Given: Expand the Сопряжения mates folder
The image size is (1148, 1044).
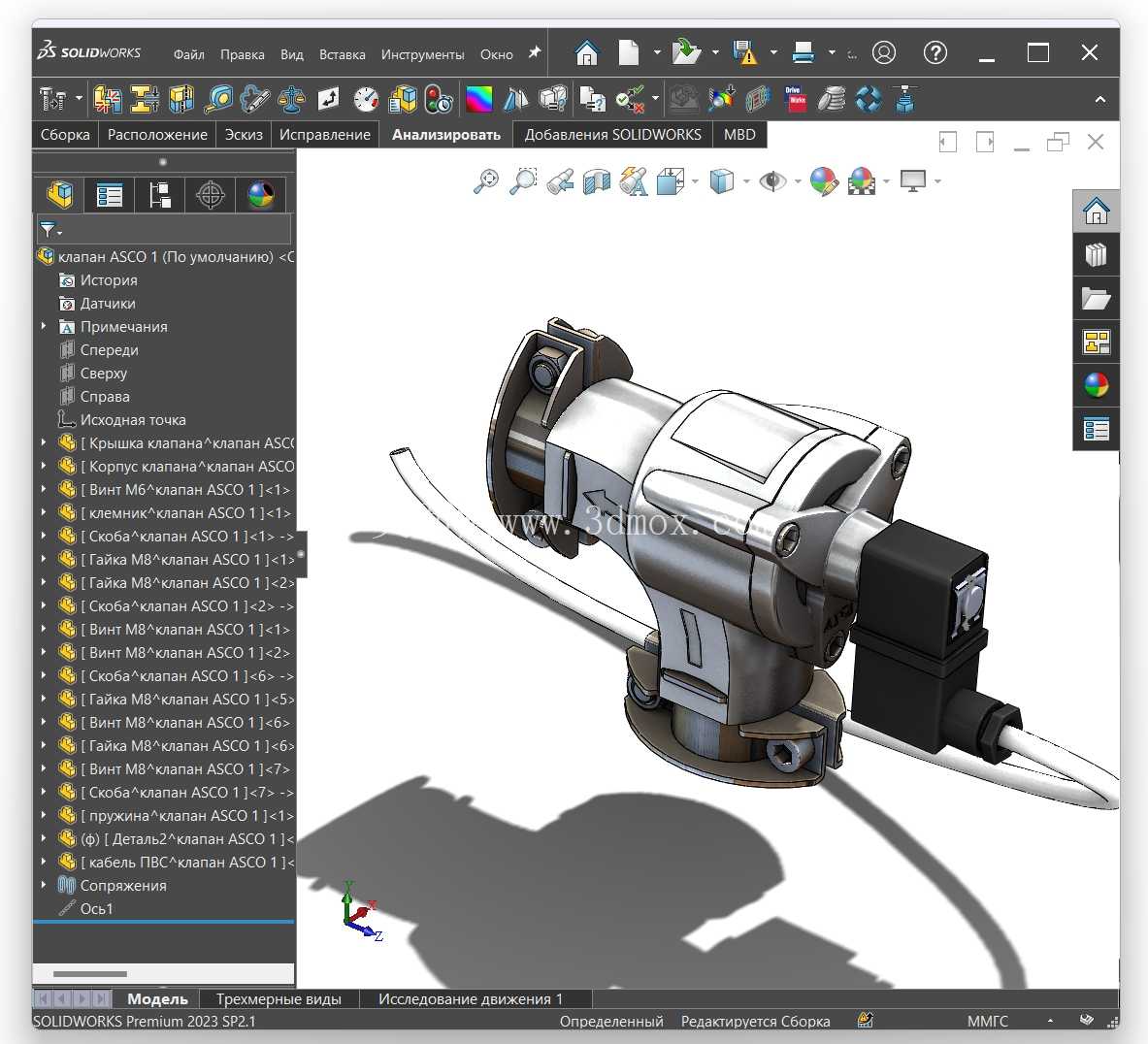Looking at the screenshot, I should coord(44,885).
